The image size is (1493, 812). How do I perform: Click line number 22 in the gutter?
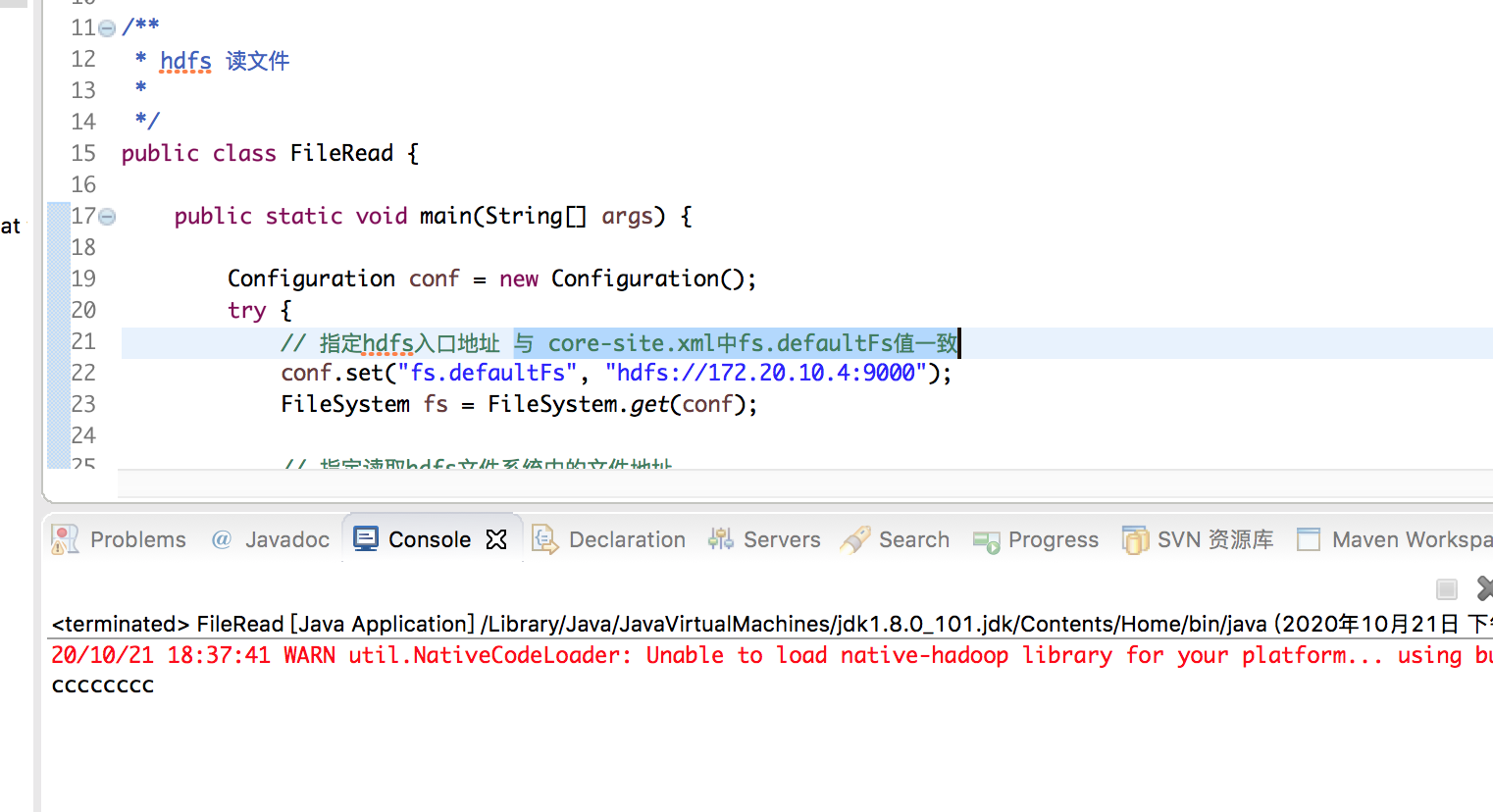pos(83,373)
